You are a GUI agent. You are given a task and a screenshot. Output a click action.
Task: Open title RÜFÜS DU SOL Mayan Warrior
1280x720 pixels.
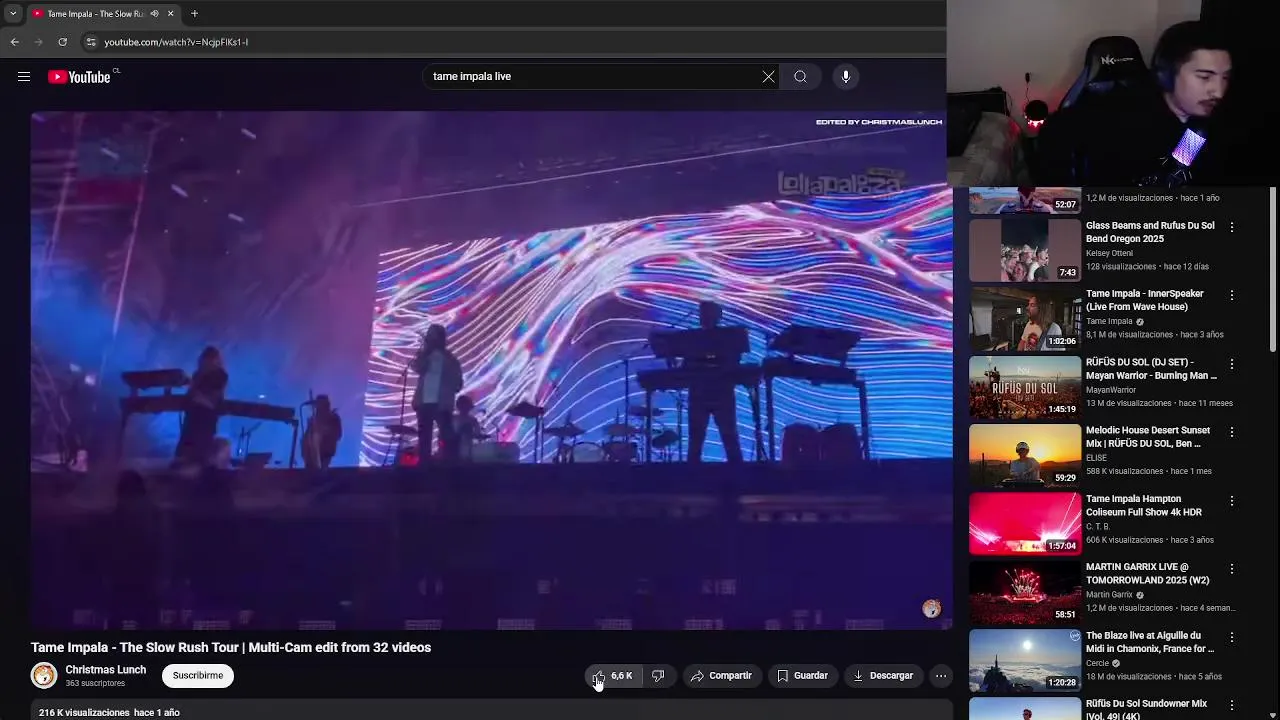(x=1151, y=369)
